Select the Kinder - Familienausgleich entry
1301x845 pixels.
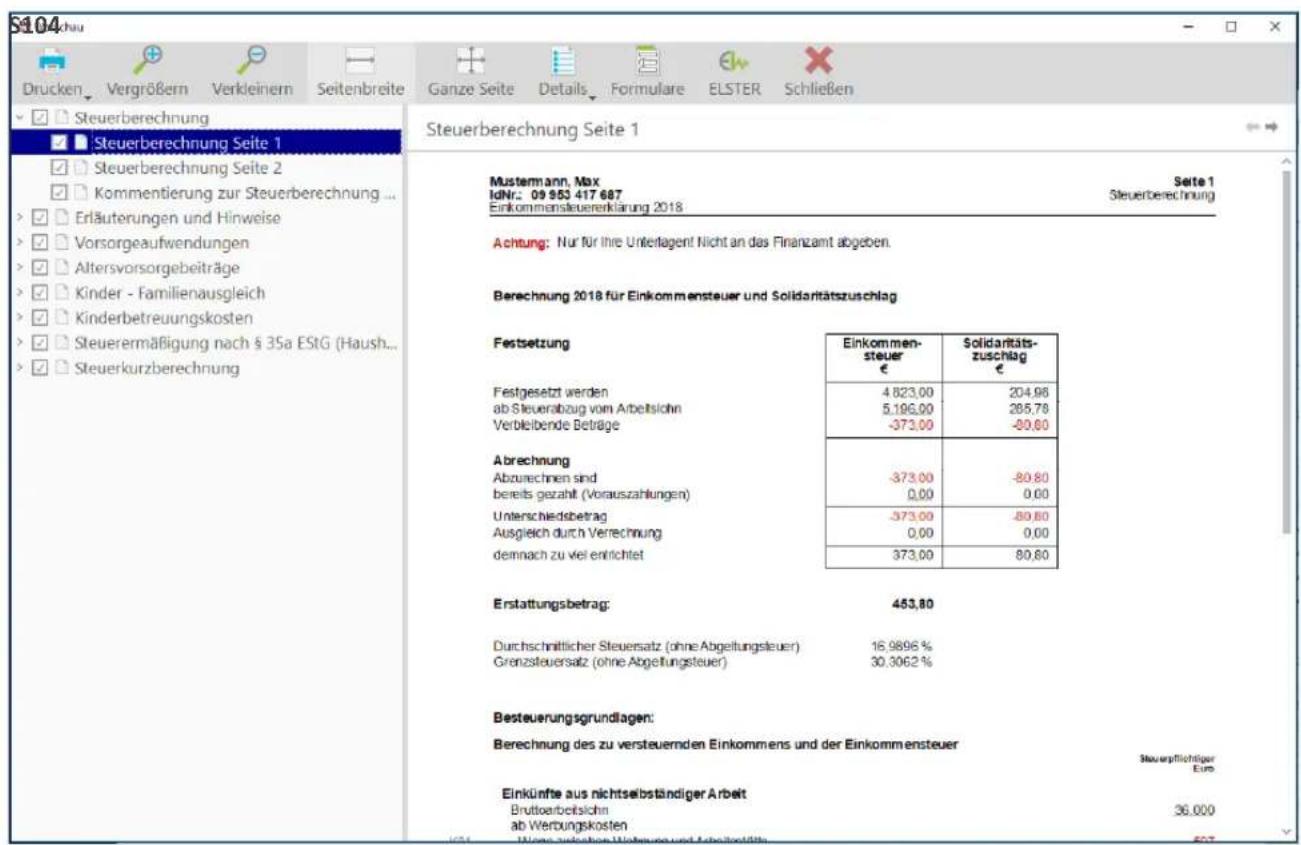tap(170, 293)
